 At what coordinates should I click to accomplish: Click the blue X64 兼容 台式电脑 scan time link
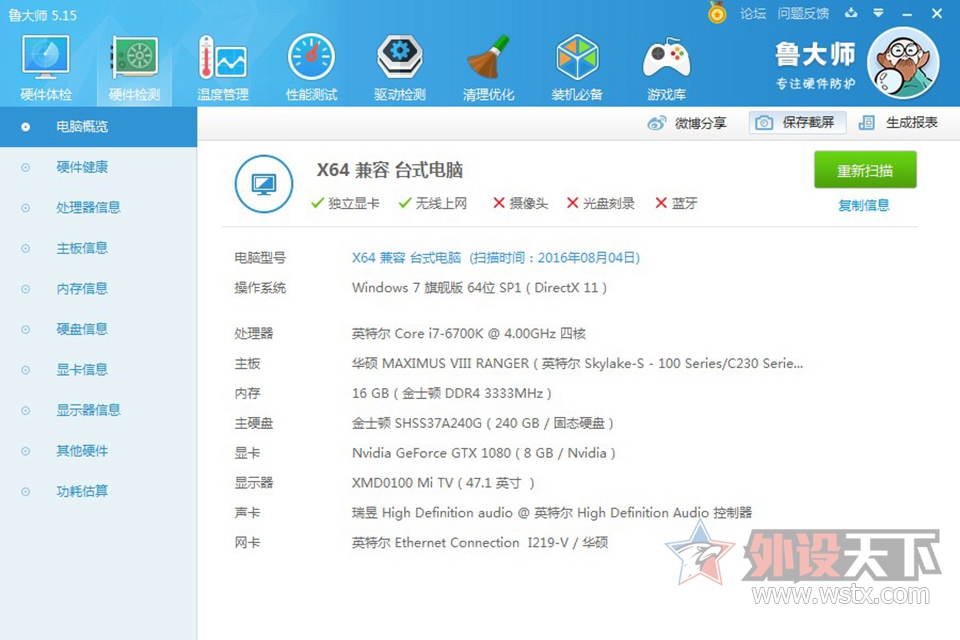pyautogui.click(x=496, y=258)
